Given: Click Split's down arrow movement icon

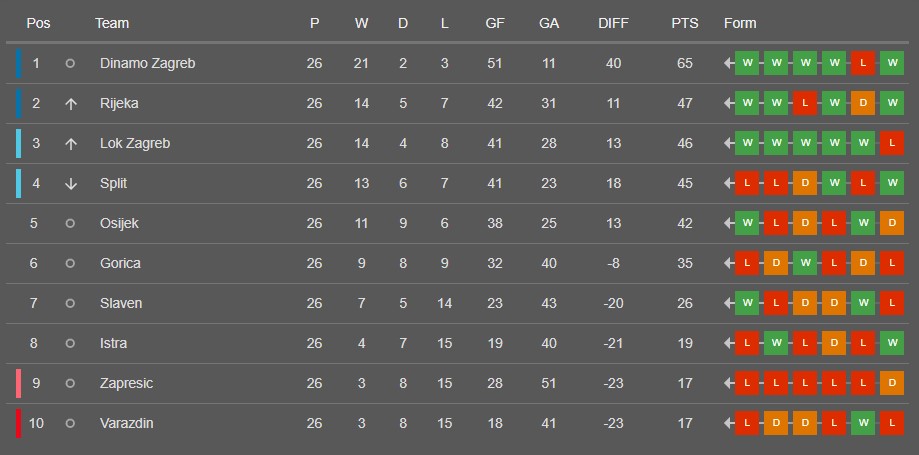Looking at the screenshot, I should pos(70,184).
